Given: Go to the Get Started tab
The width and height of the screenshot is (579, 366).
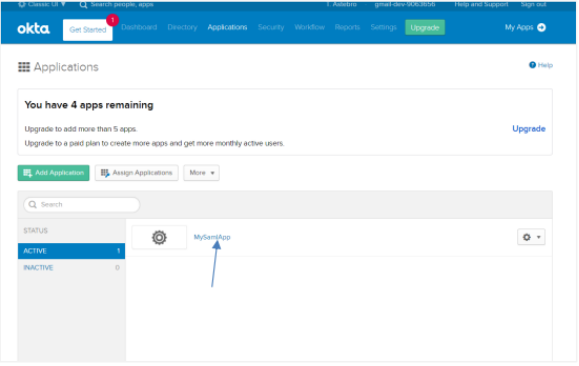Looking at the screenshot, I should 88,30.
